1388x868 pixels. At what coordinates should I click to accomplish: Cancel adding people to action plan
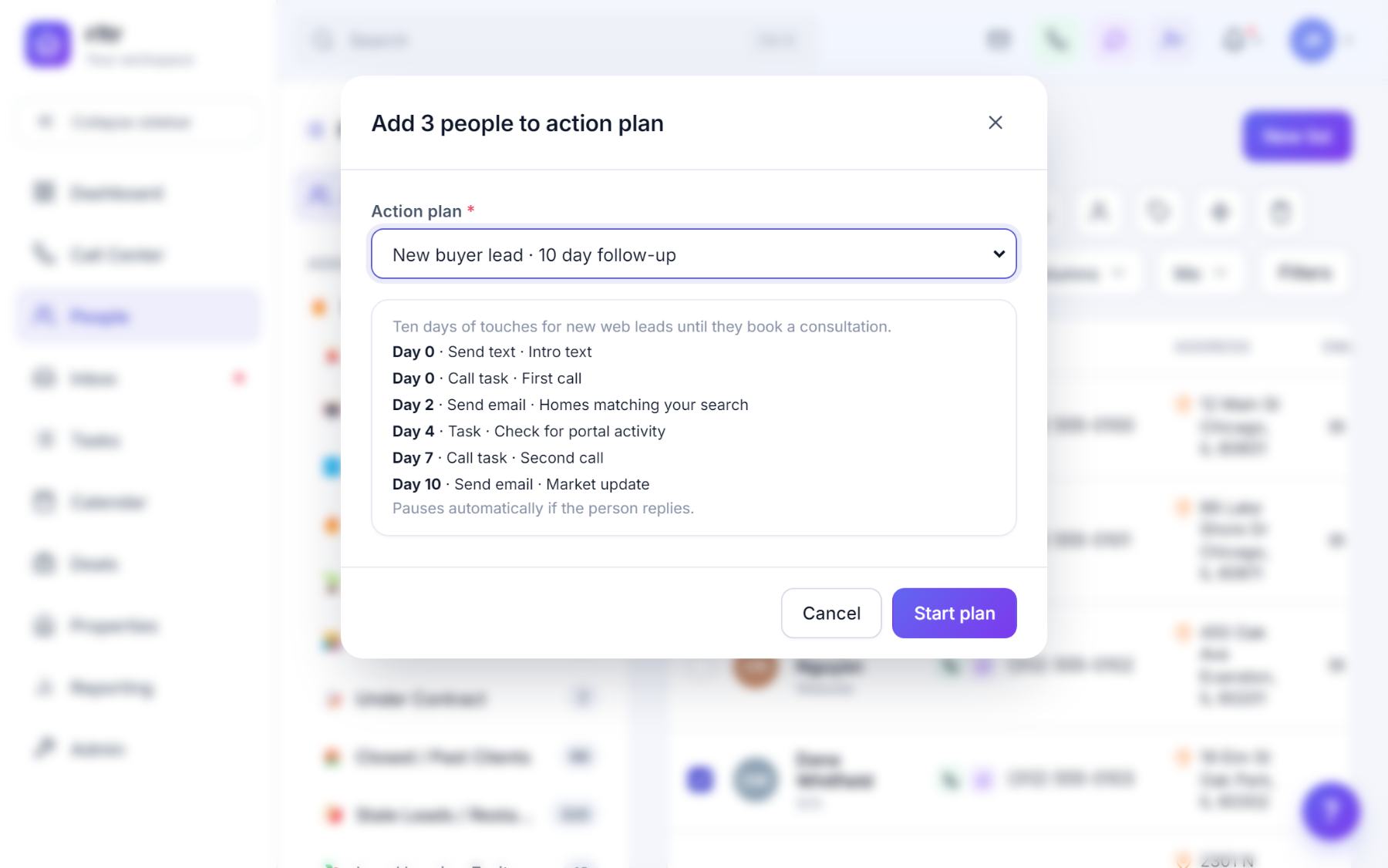click(x=831, y=613)
